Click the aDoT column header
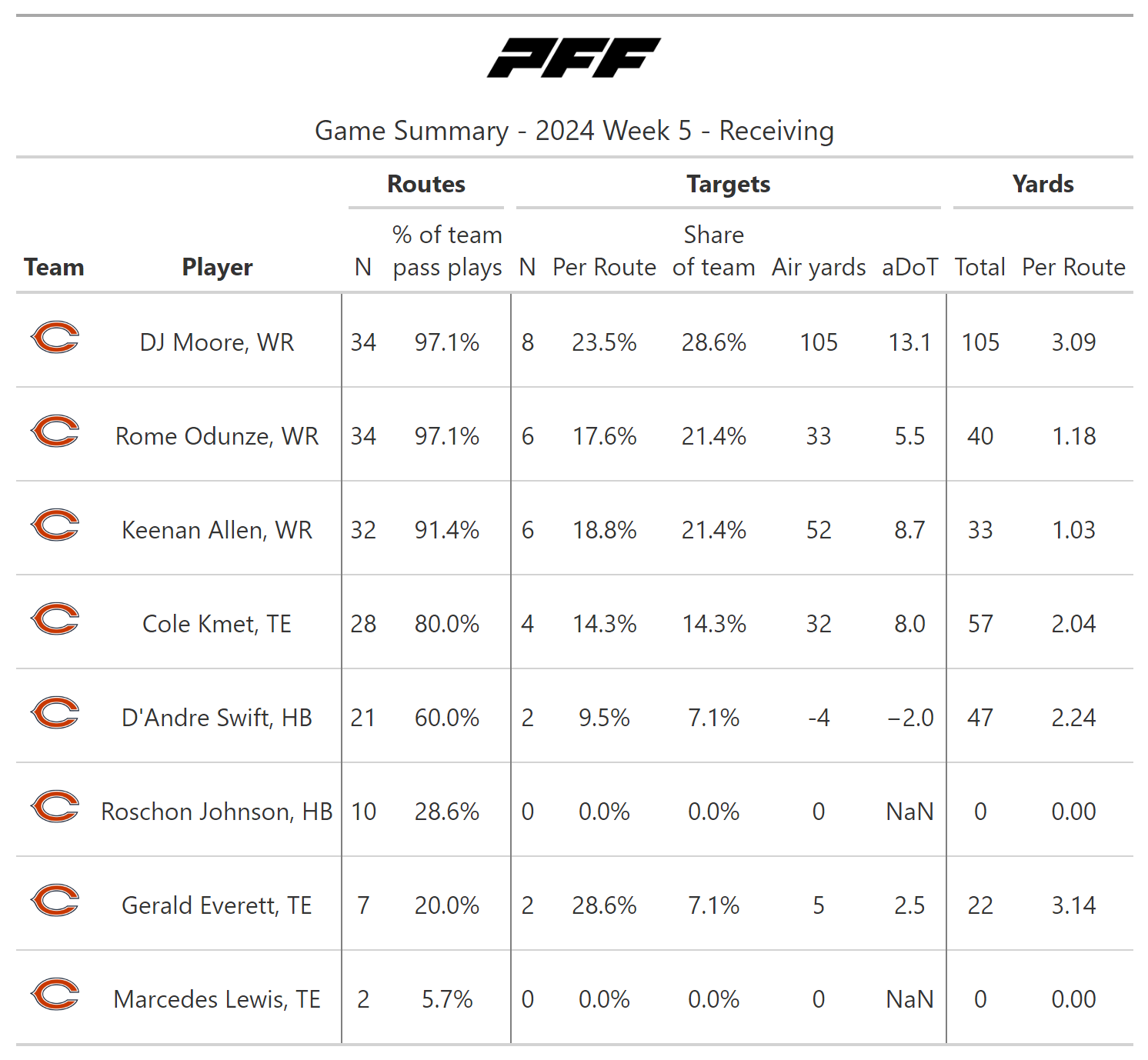The image size is (1148, 1060). click(x=909, y=267)
